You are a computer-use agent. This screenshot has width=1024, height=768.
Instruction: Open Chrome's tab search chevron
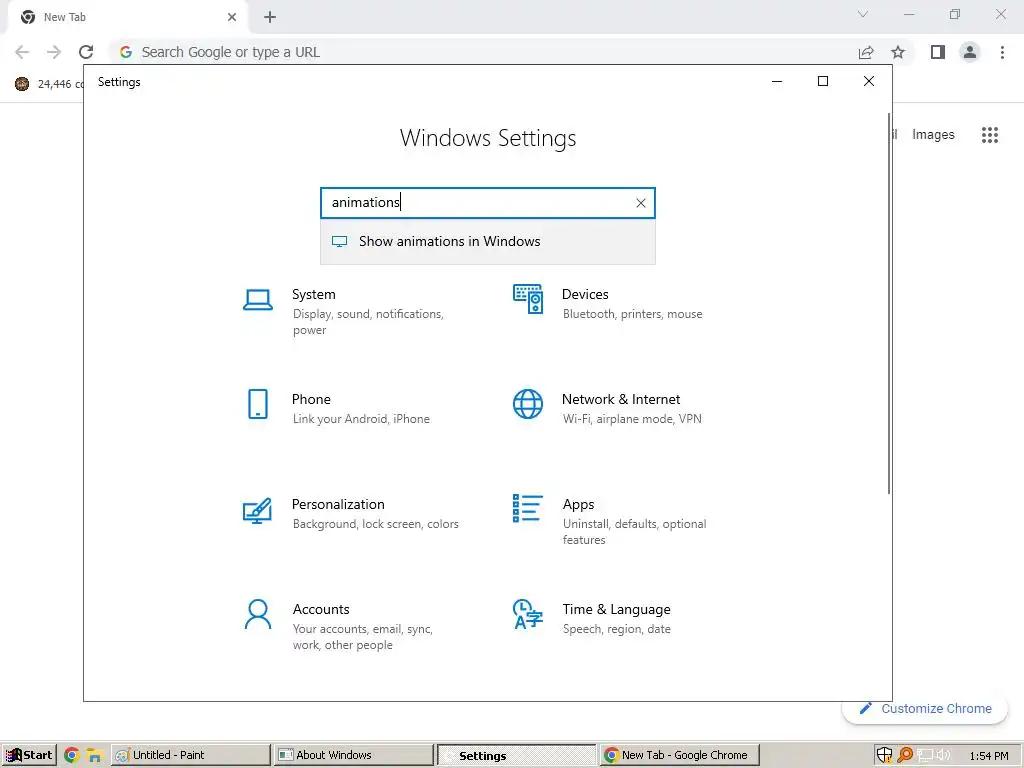[x=863, y=14]
